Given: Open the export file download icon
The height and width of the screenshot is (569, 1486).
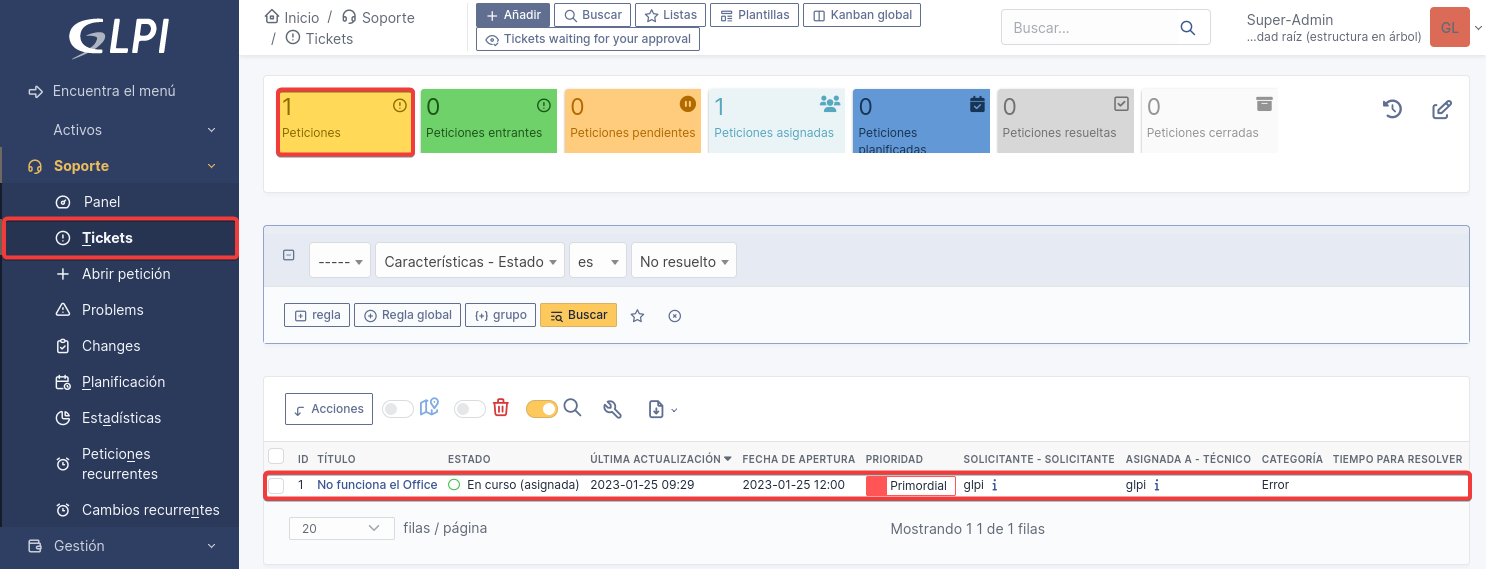Looking at the screenshot, I should [x=656, y=408].
